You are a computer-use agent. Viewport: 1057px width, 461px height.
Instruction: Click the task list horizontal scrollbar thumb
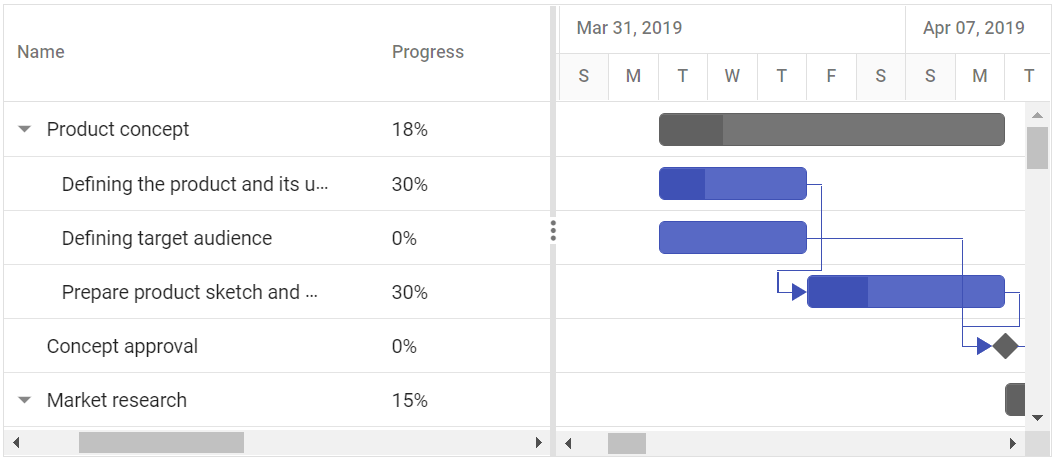click(x=161, y=443)
